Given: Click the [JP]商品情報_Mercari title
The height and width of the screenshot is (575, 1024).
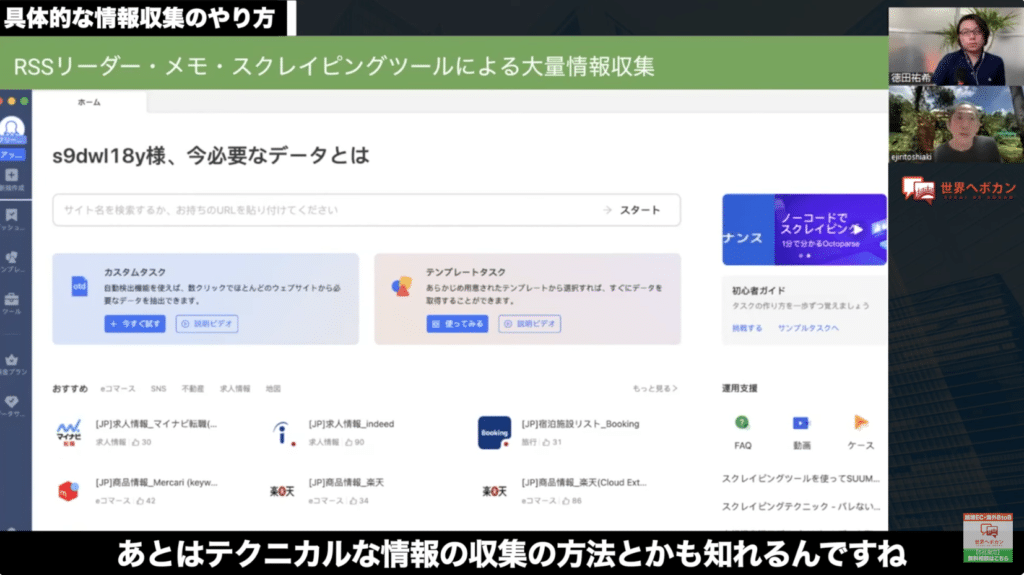Looking at the screenshot, I should 157,483.
